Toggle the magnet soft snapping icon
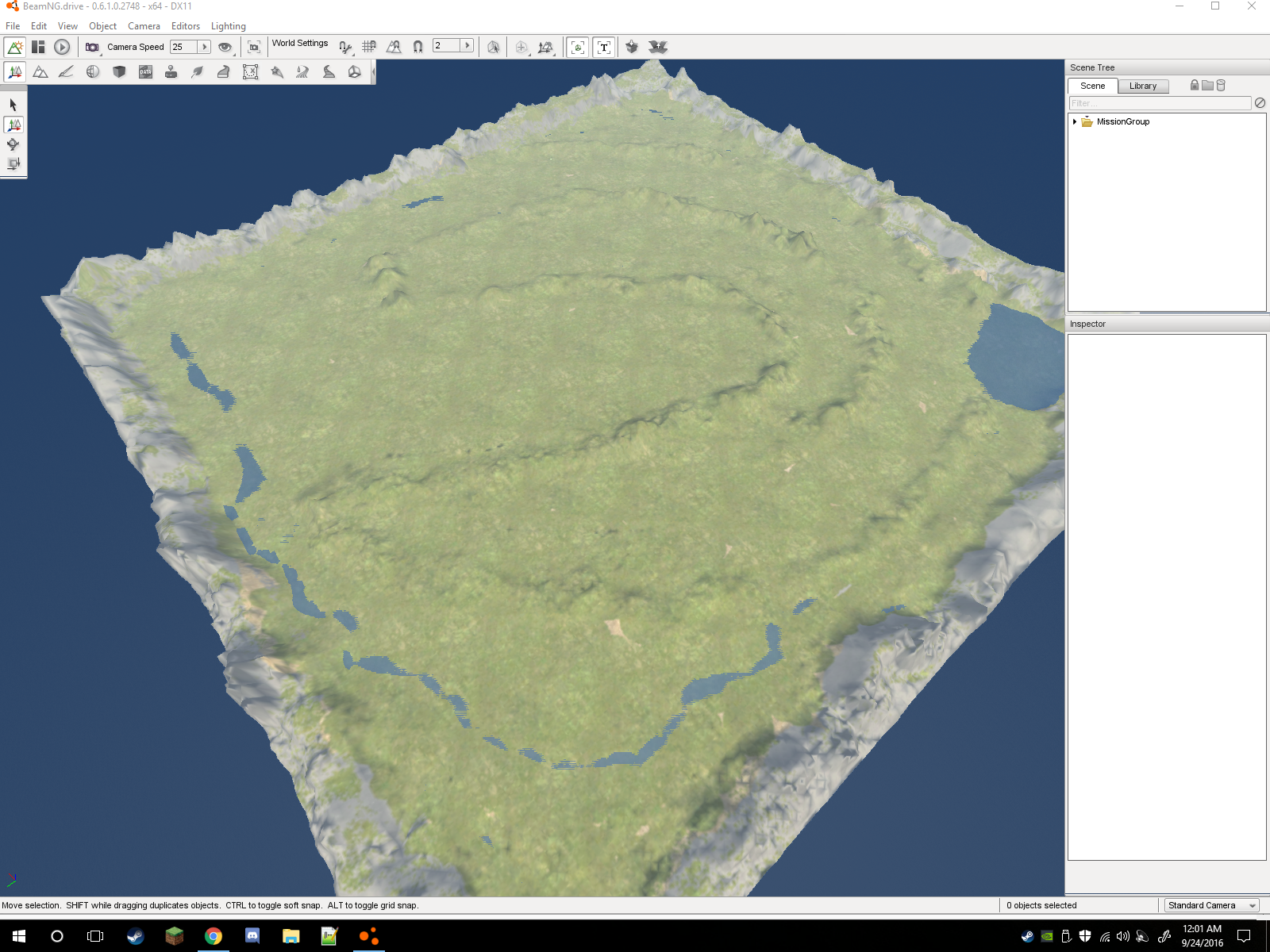Viewport: 1270px width, 952px height. 418,47
